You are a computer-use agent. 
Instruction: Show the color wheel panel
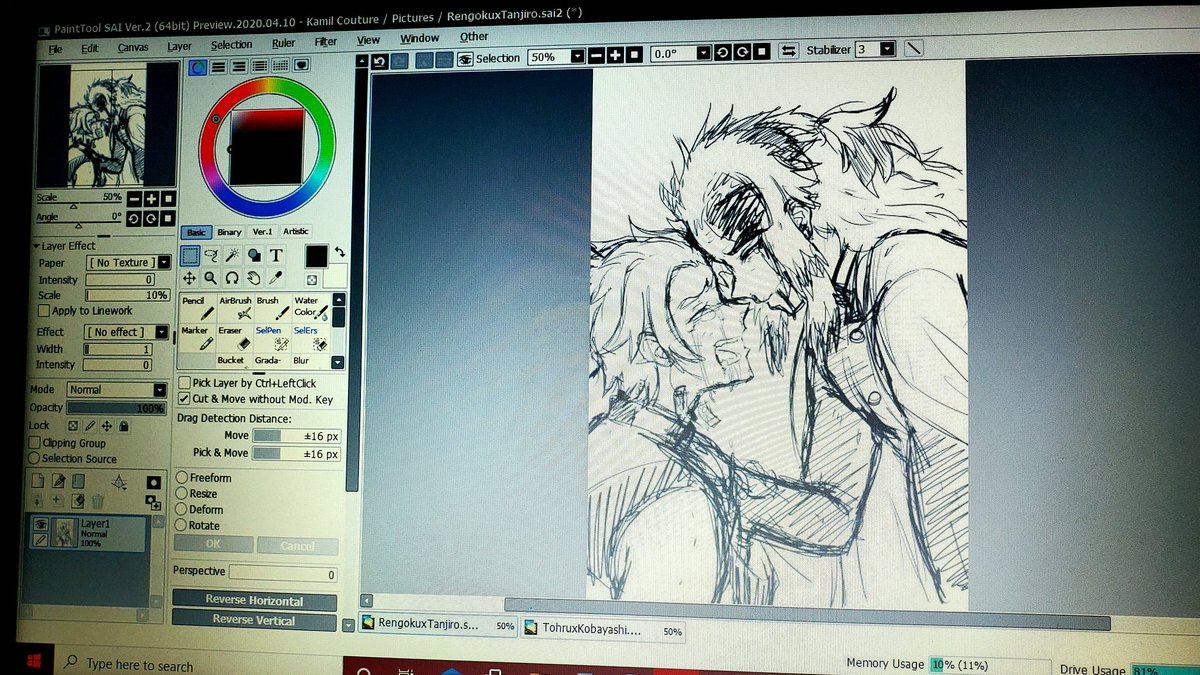point(198,67)
